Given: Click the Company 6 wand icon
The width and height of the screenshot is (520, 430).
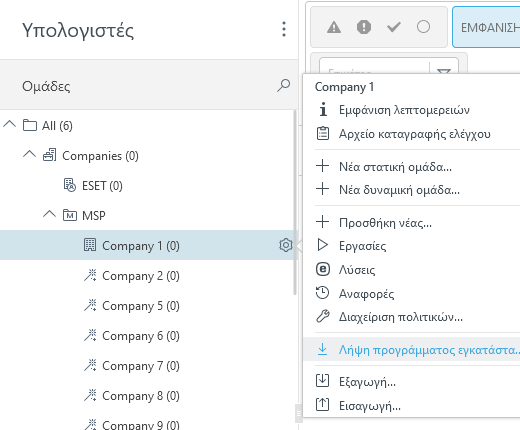Looking at the screenshot, I should 90,335.
